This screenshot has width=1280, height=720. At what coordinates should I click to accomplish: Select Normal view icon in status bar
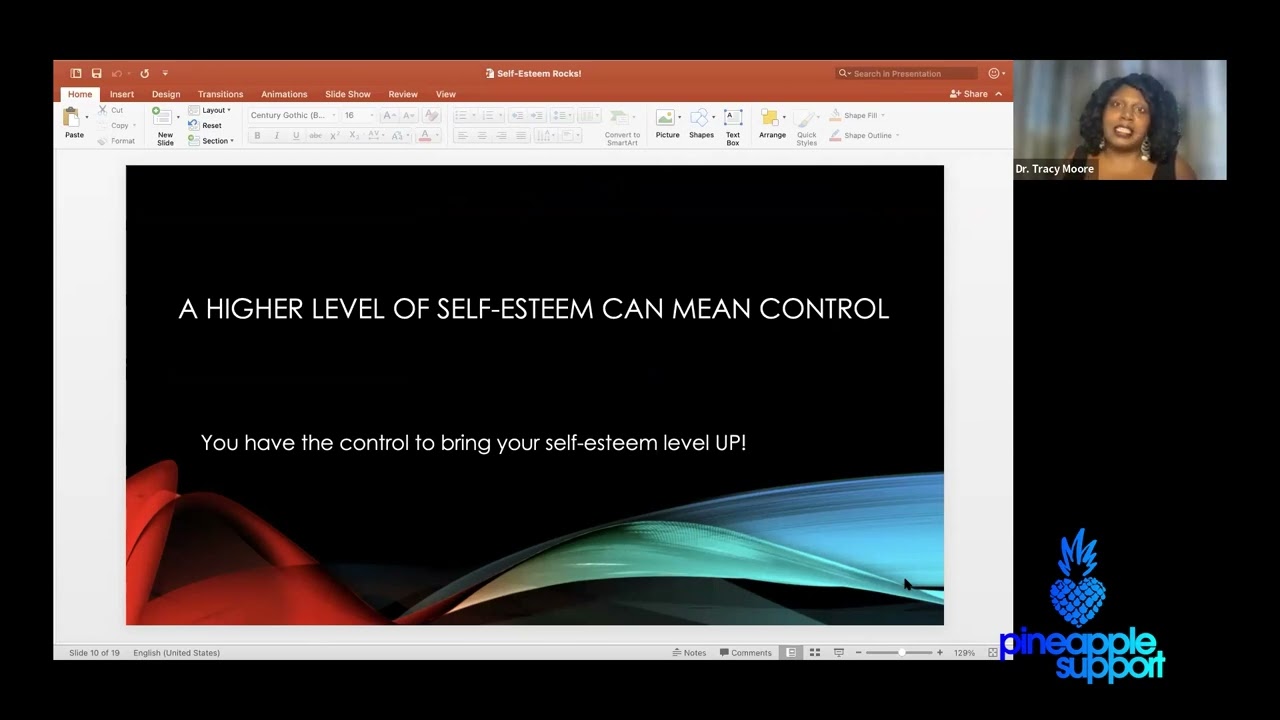tap(791, 653)
